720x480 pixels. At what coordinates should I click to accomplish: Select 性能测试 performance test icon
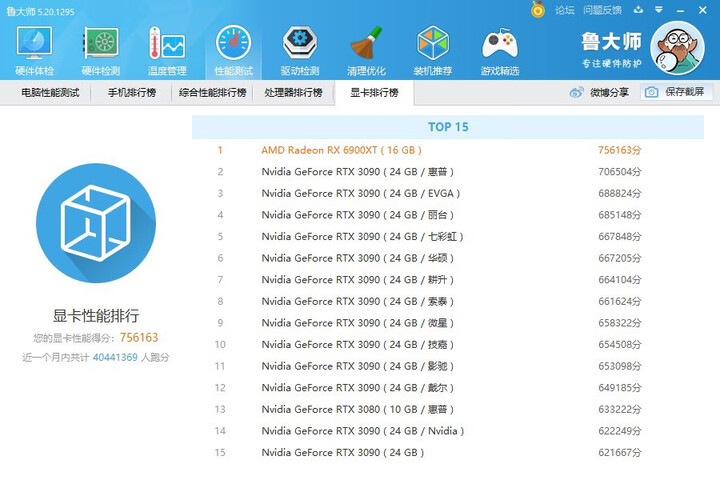click(233, 43)
